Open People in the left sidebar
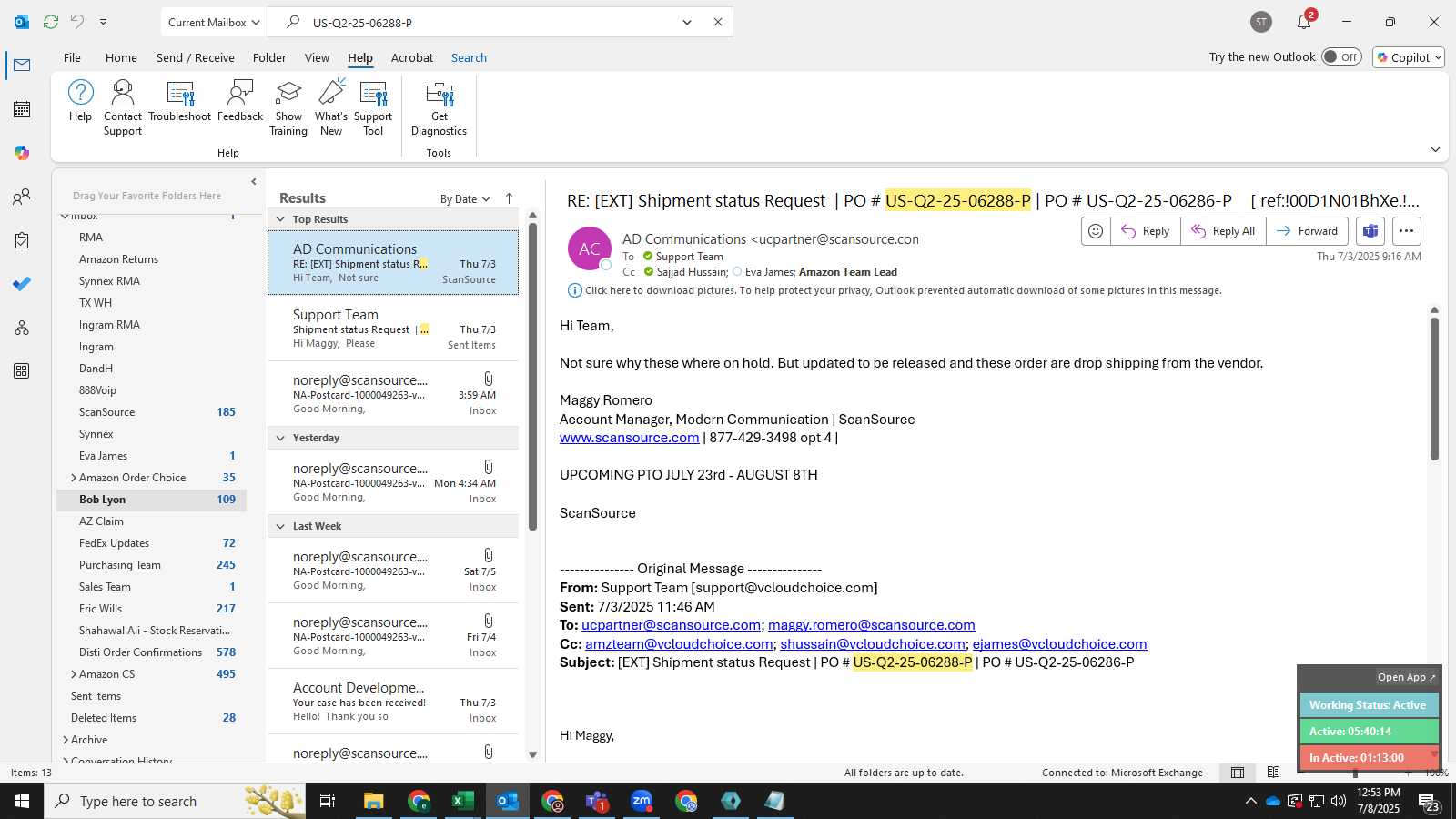The height and width of the screenshot is (819, 1456). (22, 197)
